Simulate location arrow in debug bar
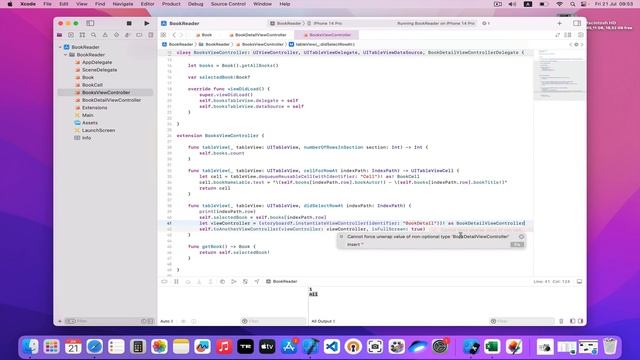Viewport: 640px width, 360px height. click(257, 282)
